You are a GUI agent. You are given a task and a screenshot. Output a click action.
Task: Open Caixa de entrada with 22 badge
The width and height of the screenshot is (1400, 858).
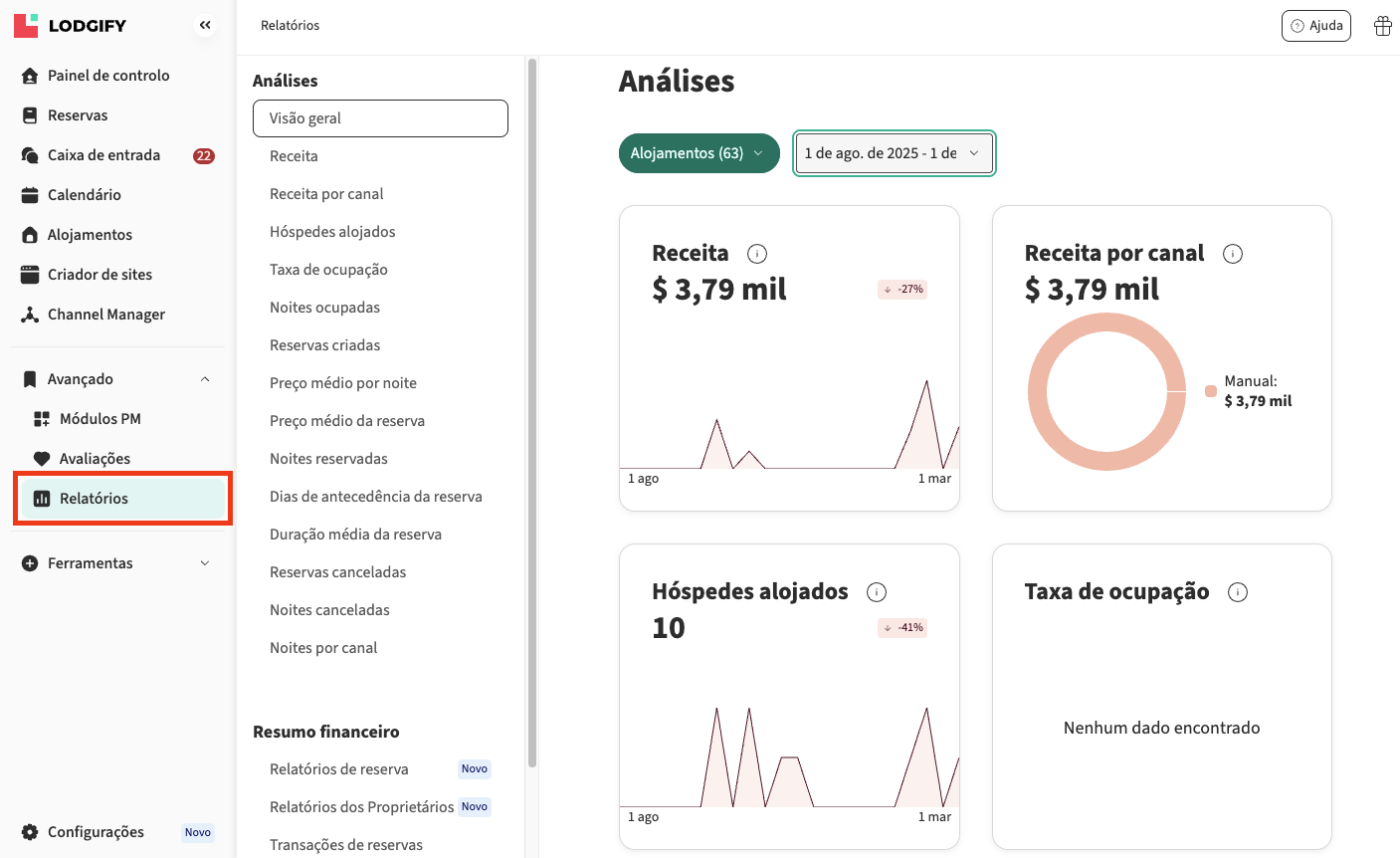click(104, 155)
